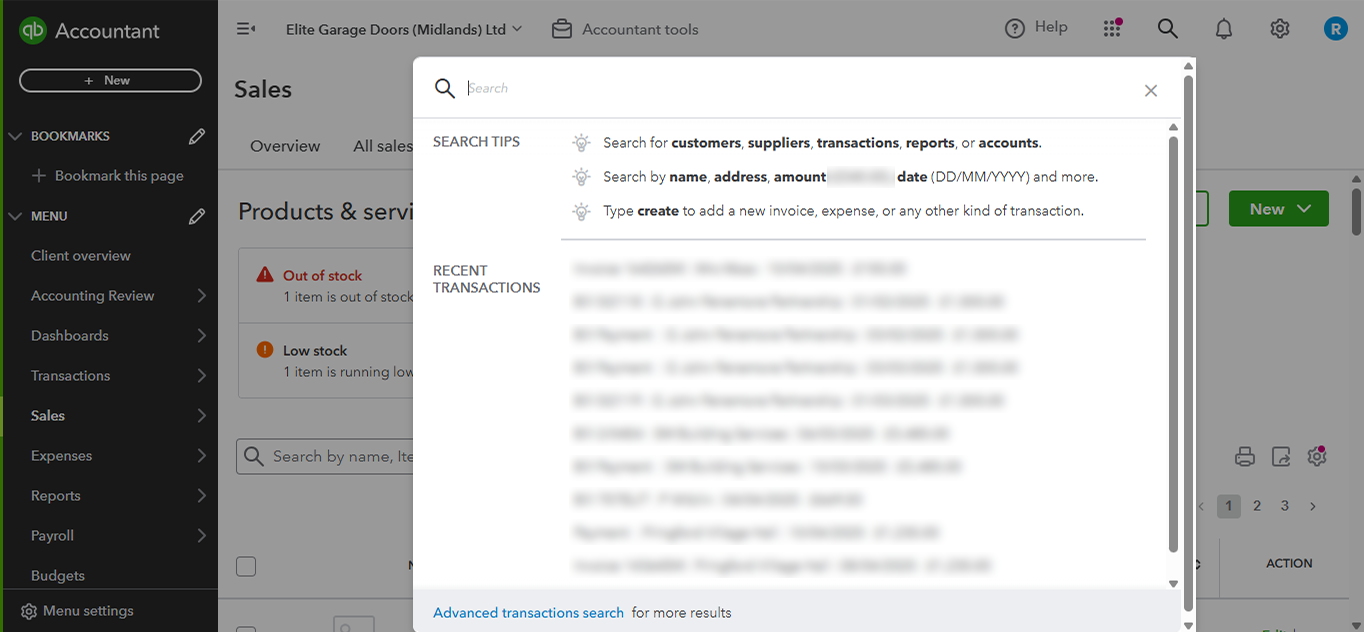The image size is (1364, 632).
Task: Open user profile avatar R
Action: [x=1335, y=29]
